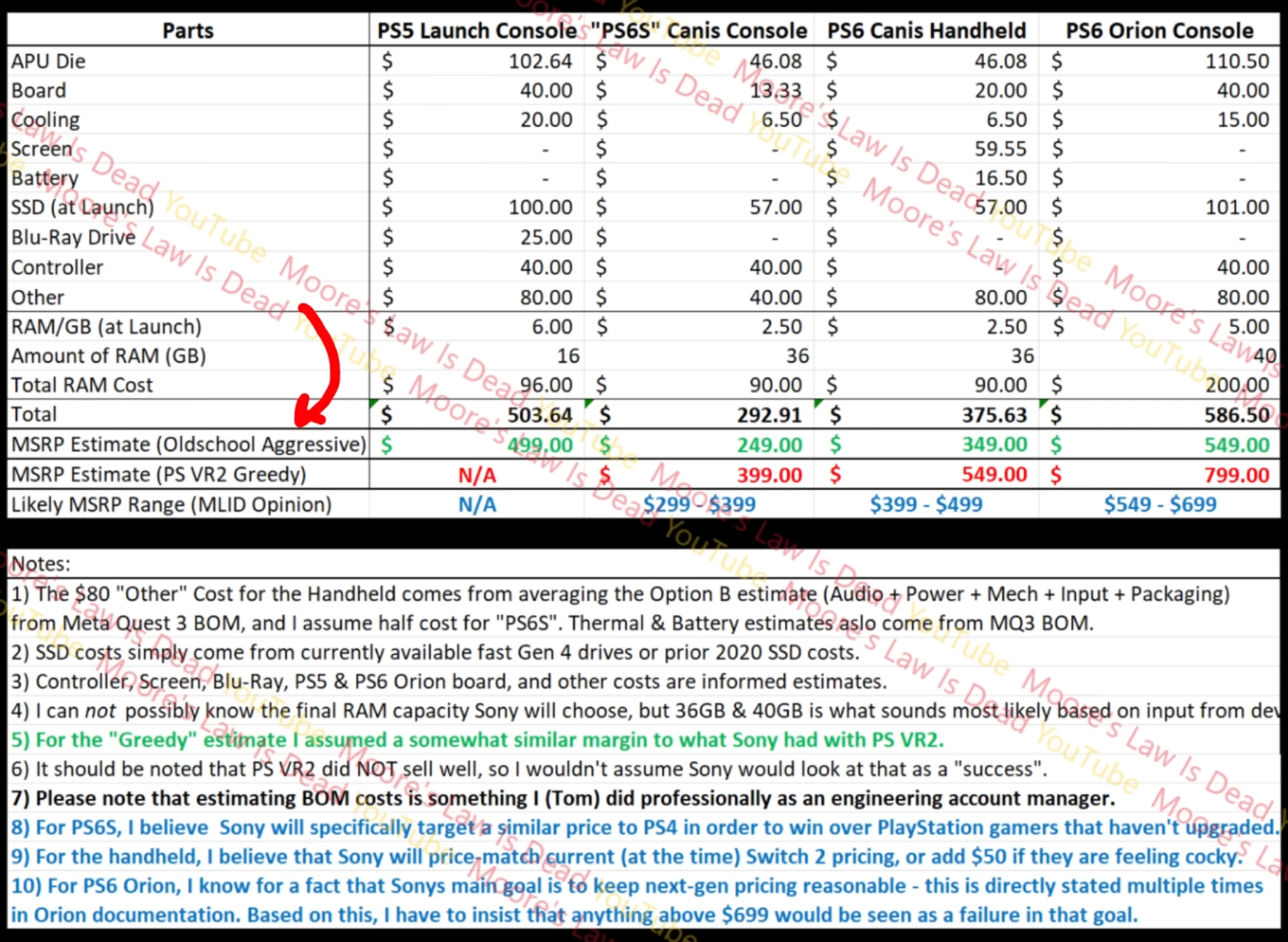Click blue note 8 about PS6S pricing
The image size is (1288, 942).
point(645,828)
